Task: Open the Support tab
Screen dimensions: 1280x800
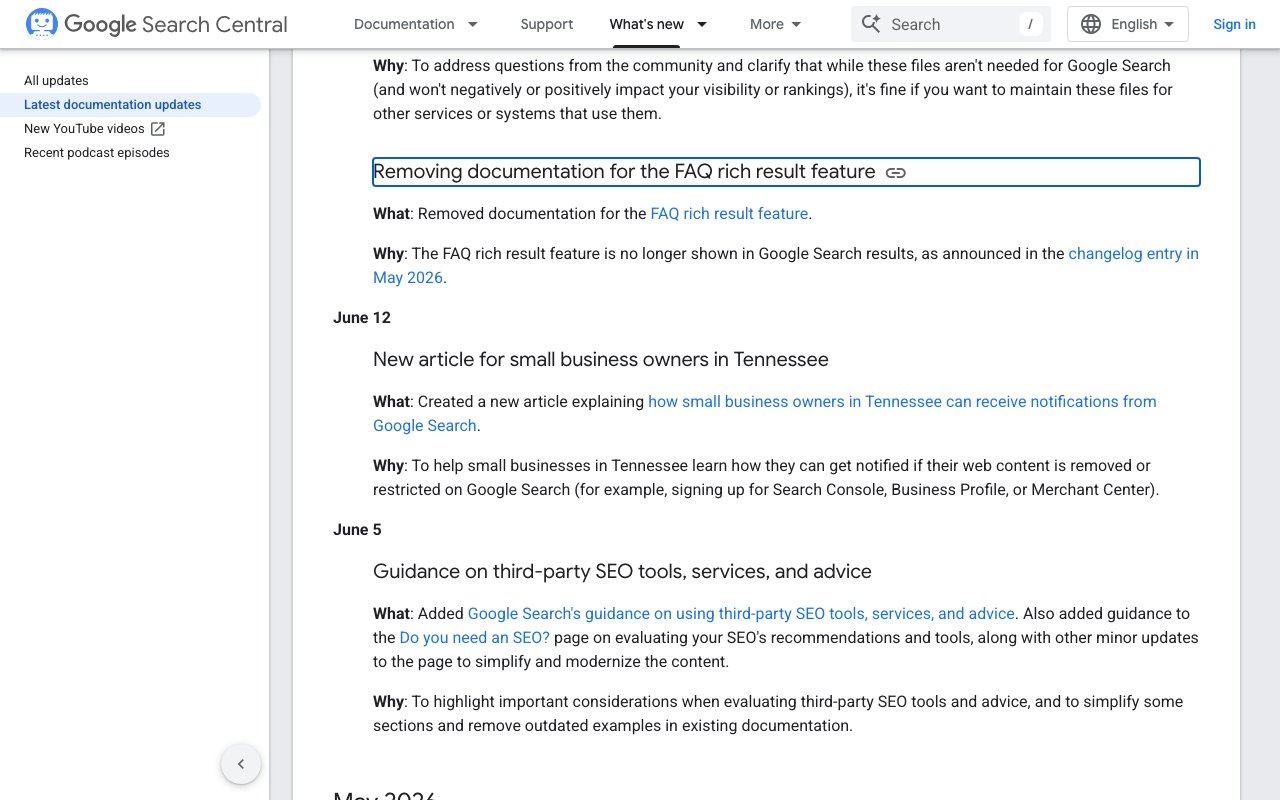Action: 547,24
